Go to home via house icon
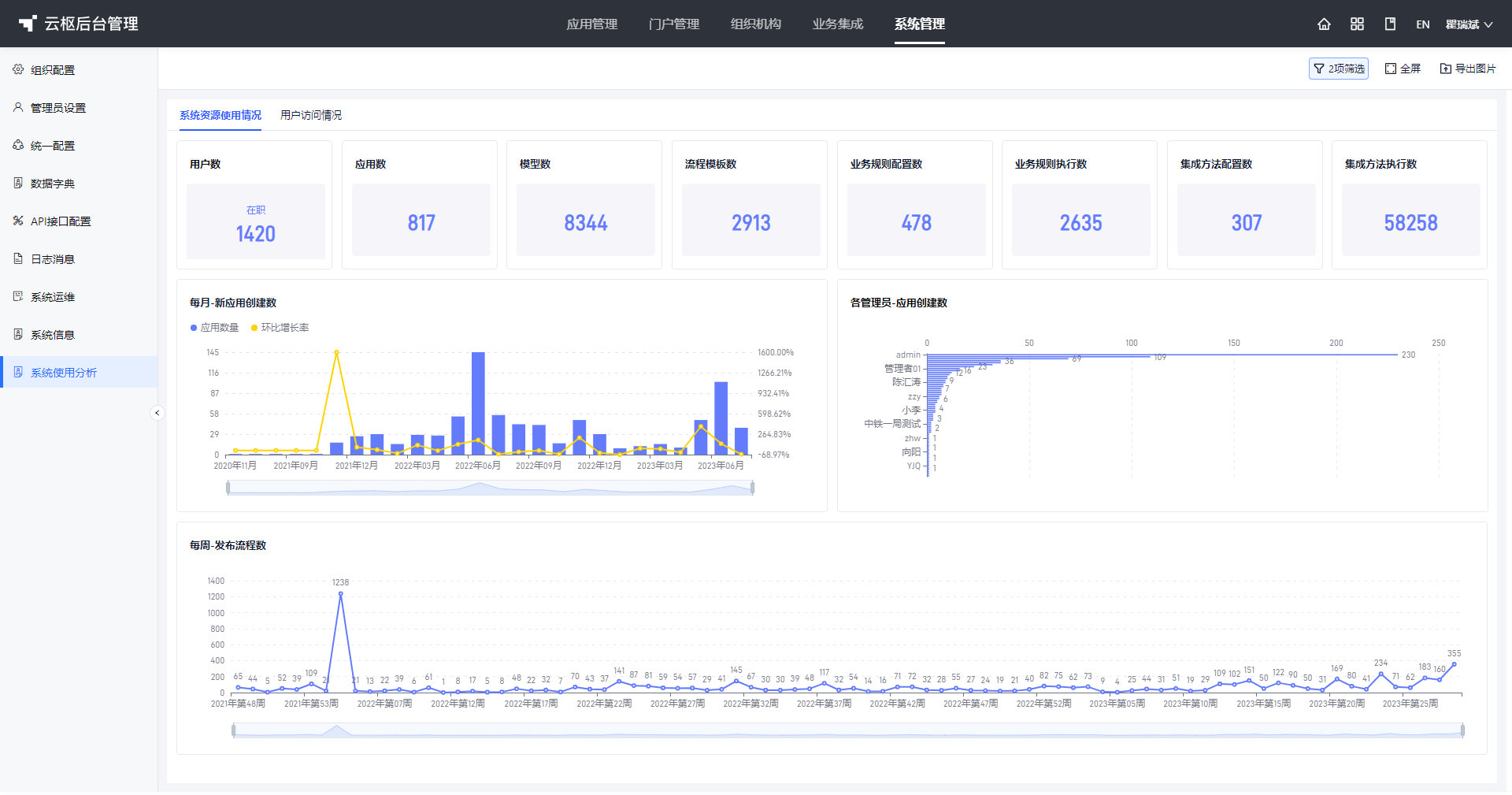Image resolution: width=1512 pixels, height=795 pixels. (x=1324, y=24)
